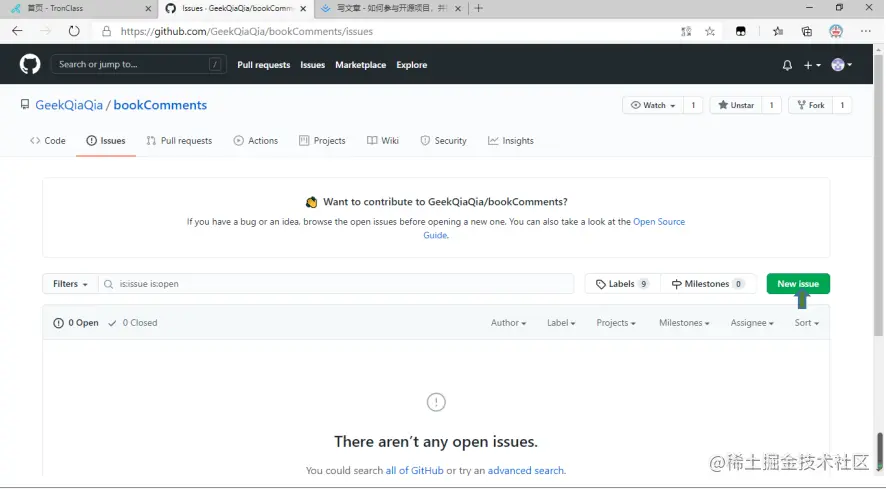Image resolution: width=886 pixels, height=489 pixels.
Task: Click the address bar lock icon
Action: 106,32
